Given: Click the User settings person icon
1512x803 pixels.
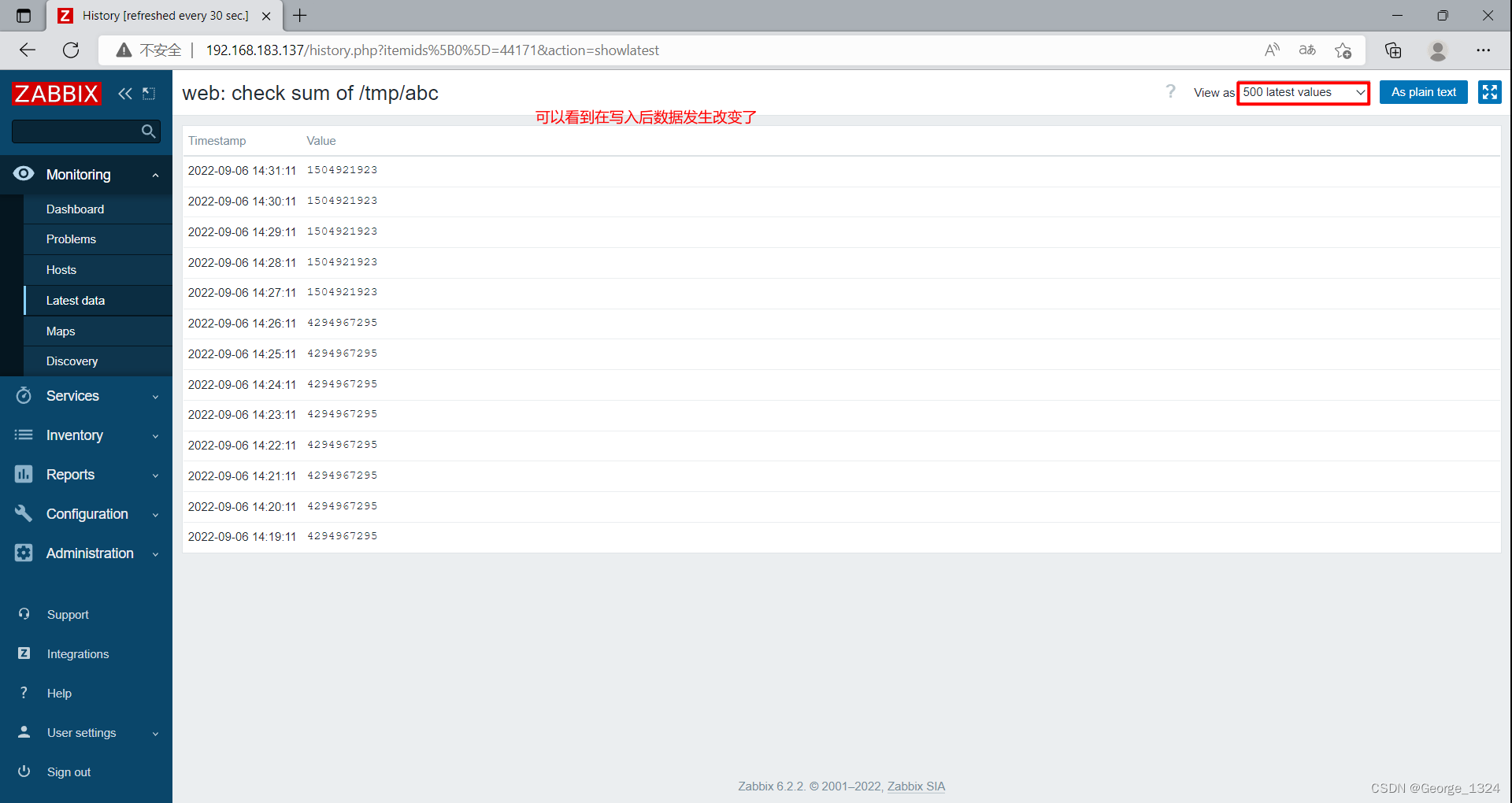Looking at the screenshot, I should pos(24,732).
